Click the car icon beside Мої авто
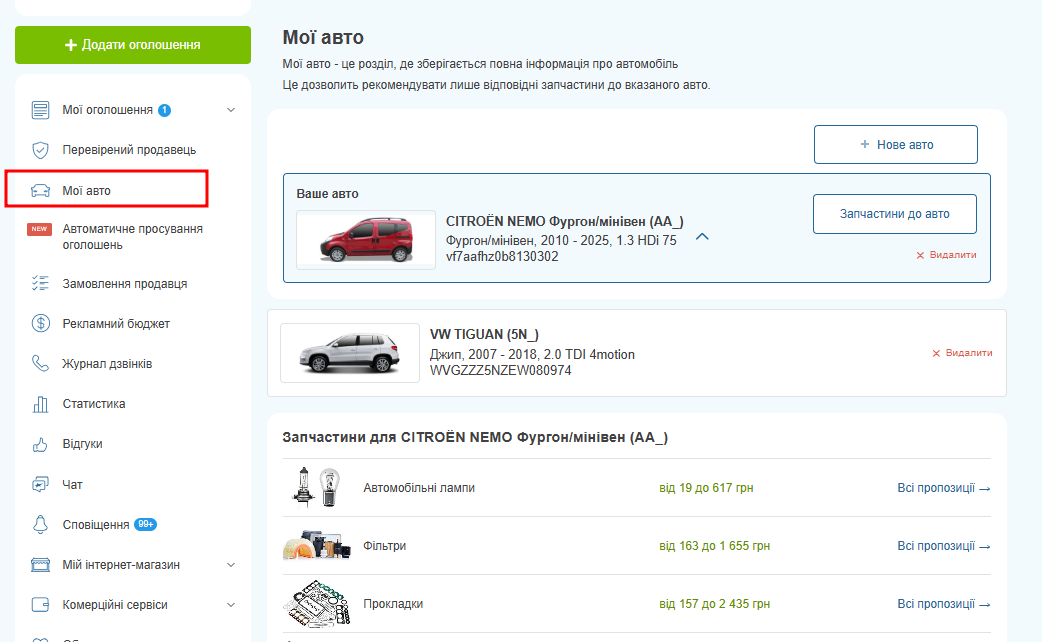Image resolution: width=1042 pixels, height=642 pixels. (x=41, y=191)
